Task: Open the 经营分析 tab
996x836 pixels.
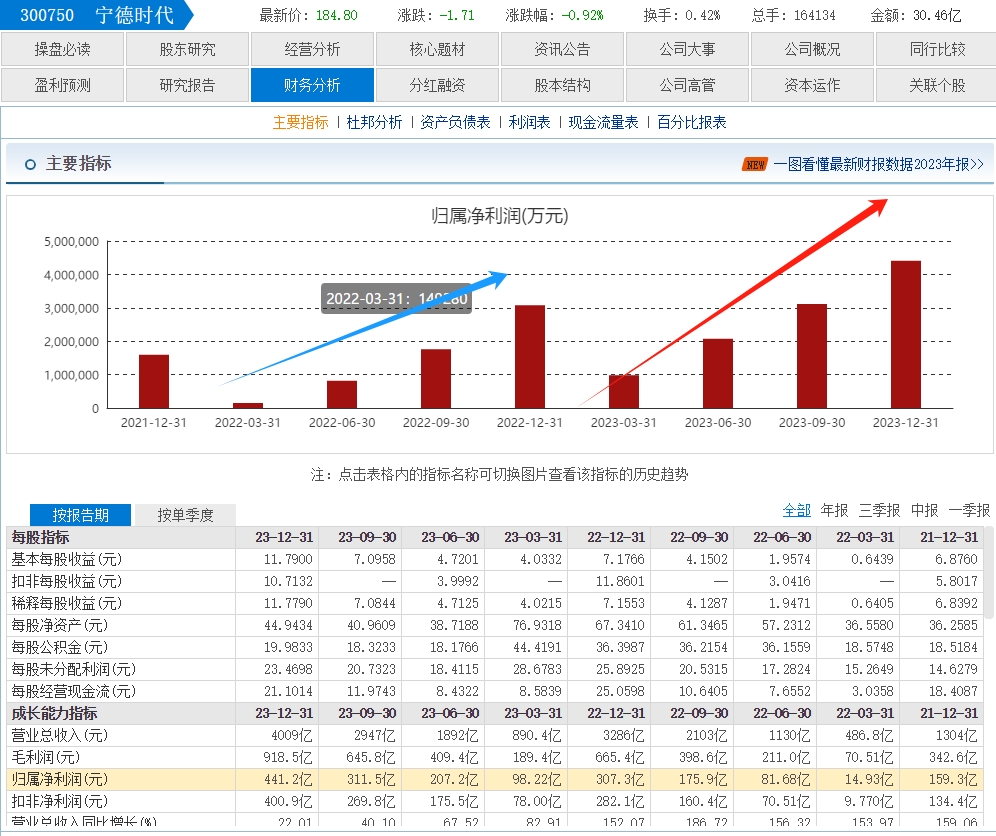Action: tap(313, 50)
